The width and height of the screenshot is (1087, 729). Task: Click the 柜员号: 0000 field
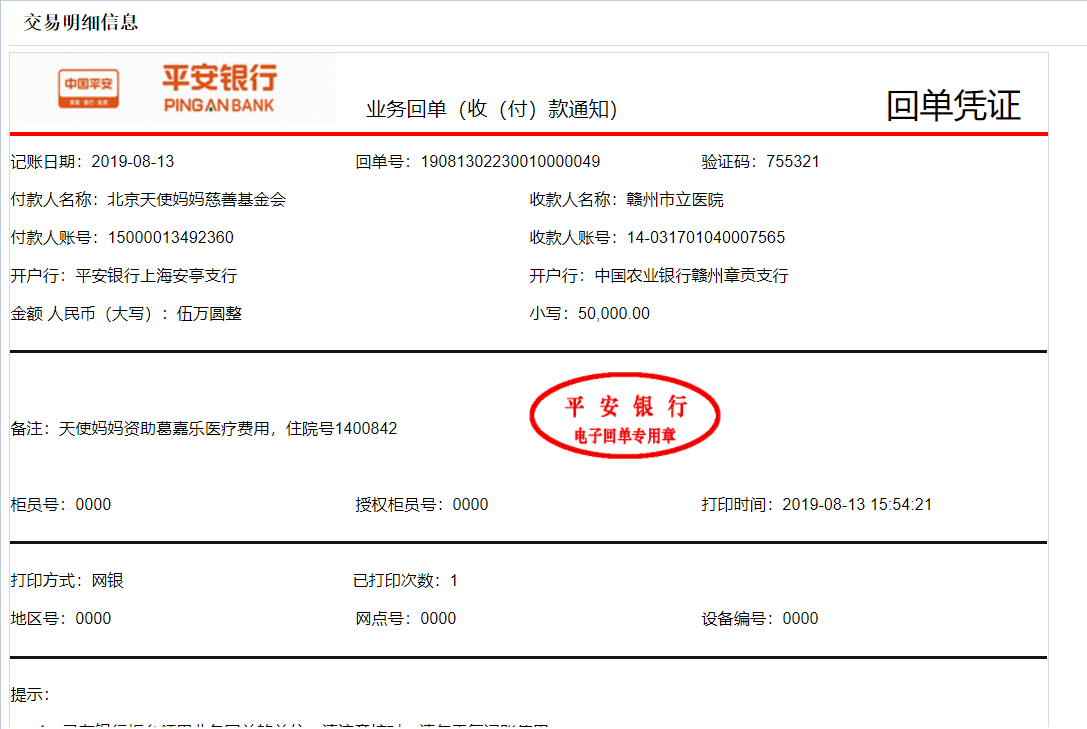click(x=61, y=504)
